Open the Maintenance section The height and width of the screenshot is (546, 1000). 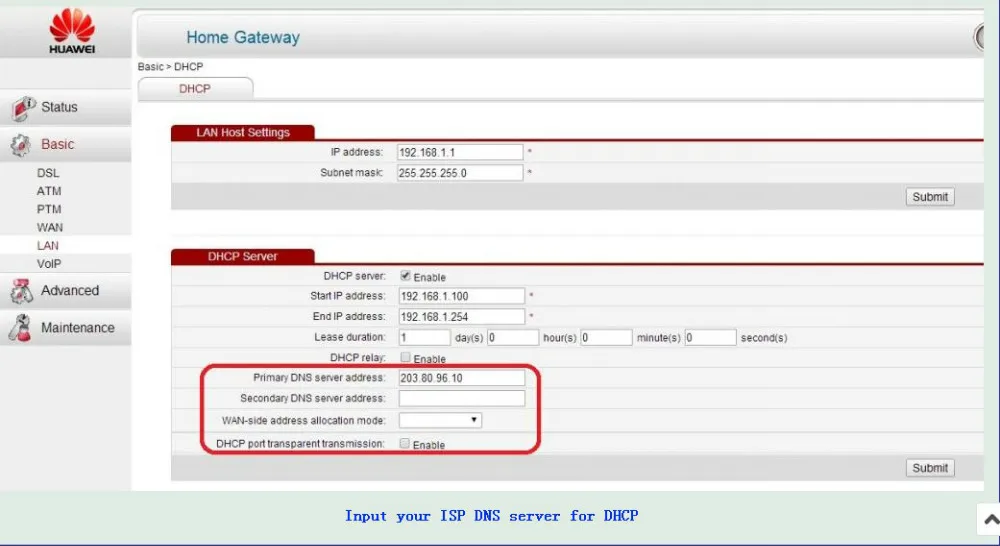pyautogui.click(x=66, y=327)
